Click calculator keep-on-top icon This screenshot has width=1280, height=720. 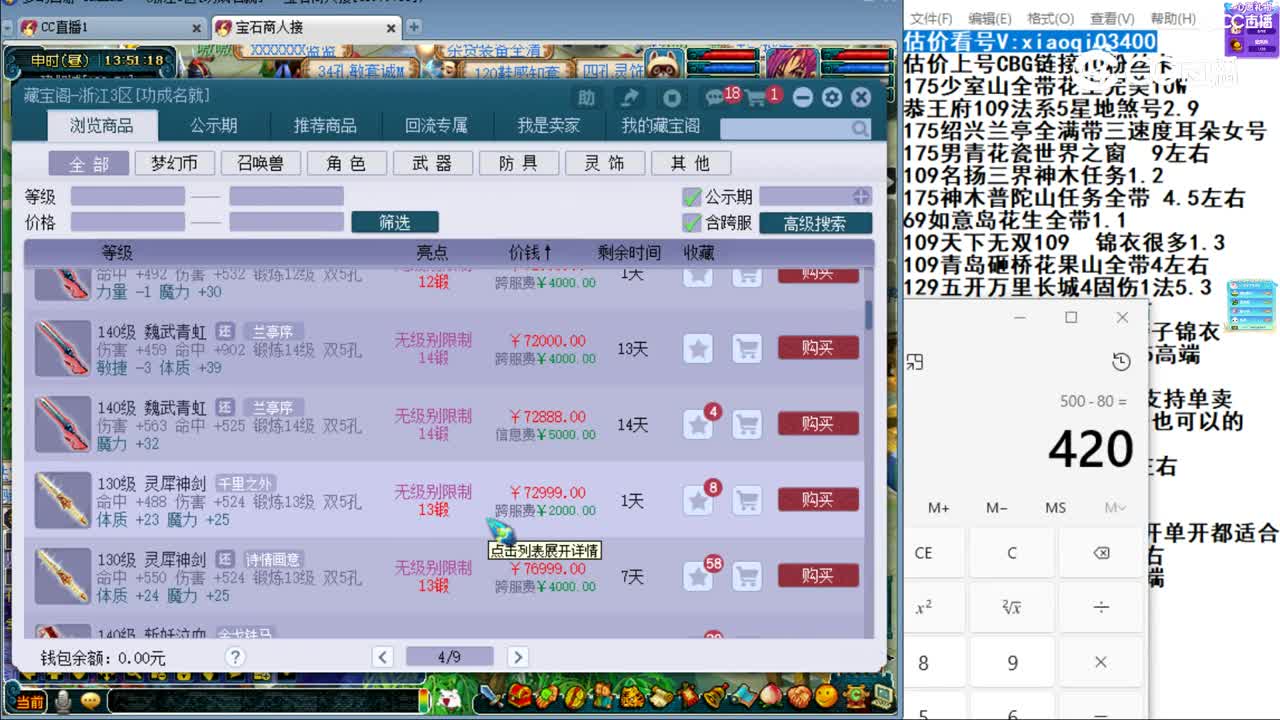pyautogui.click(x=915, y=361)
